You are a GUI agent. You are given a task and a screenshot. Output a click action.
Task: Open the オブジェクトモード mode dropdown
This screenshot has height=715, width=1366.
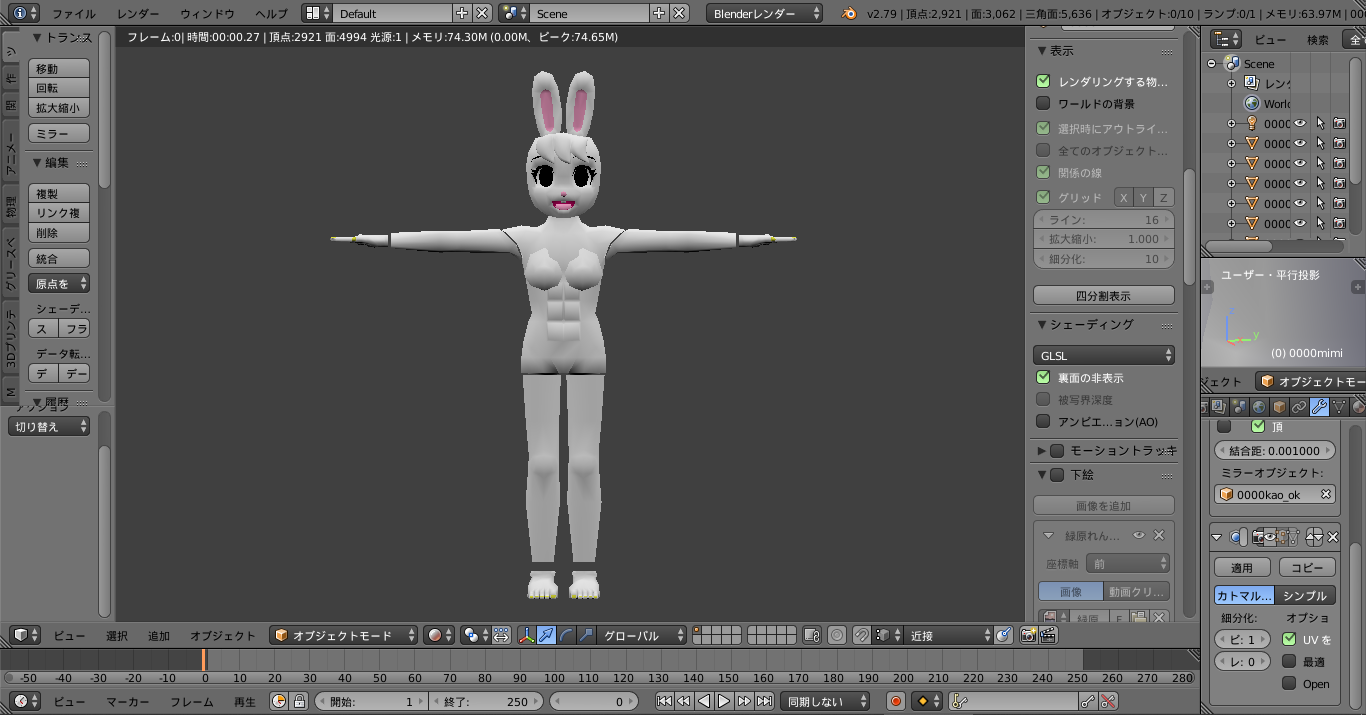tap(344, 635)
